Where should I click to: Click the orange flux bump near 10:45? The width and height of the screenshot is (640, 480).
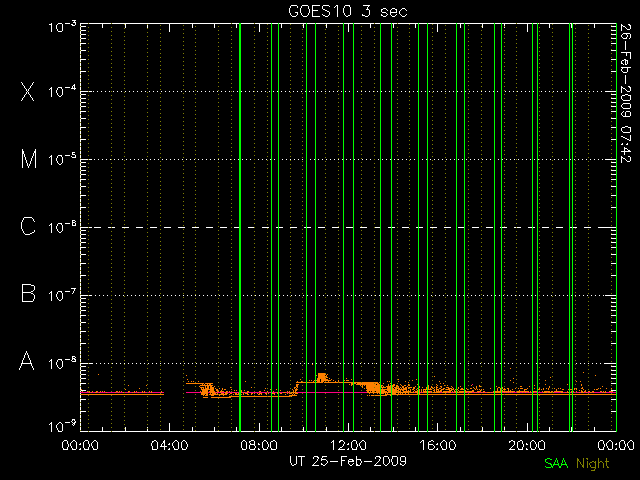click(x=322, y=378)
